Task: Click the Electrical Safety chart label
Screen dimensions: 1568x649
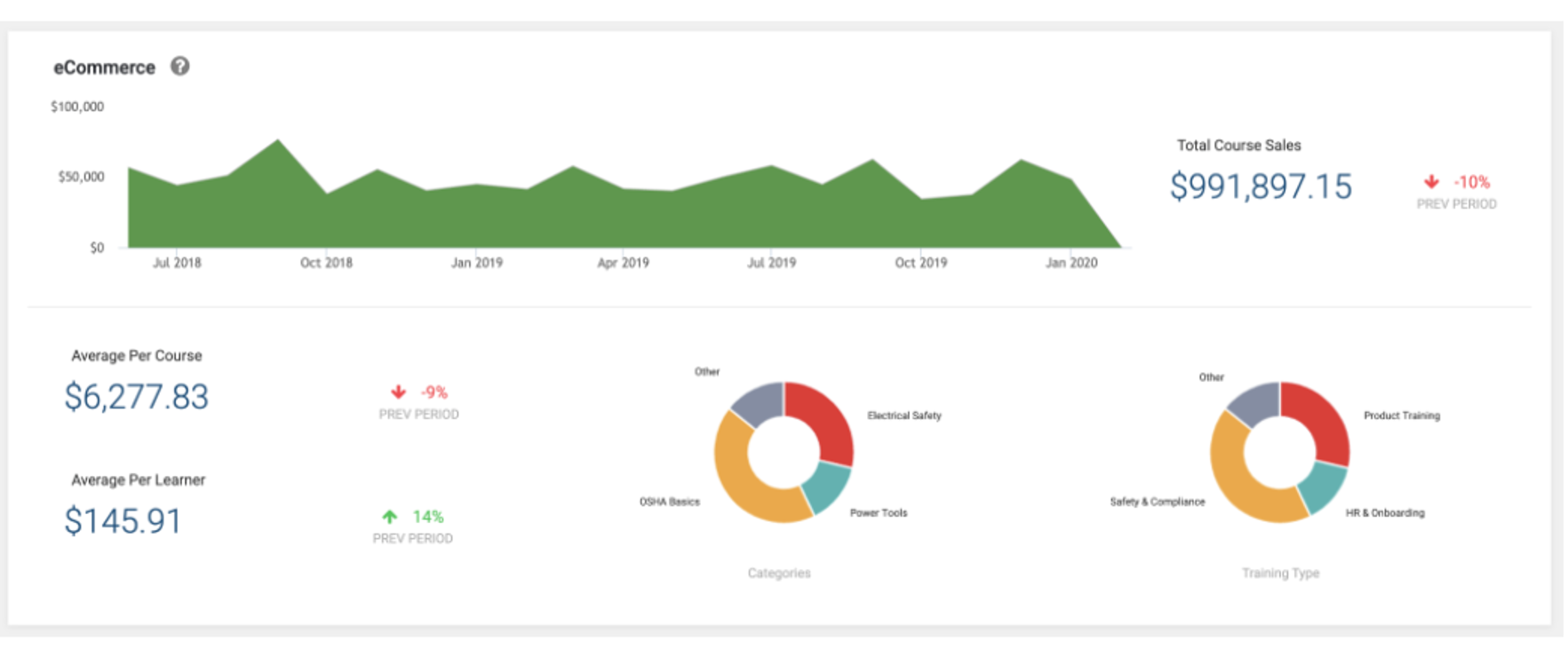Action: [x=904, y=416]
